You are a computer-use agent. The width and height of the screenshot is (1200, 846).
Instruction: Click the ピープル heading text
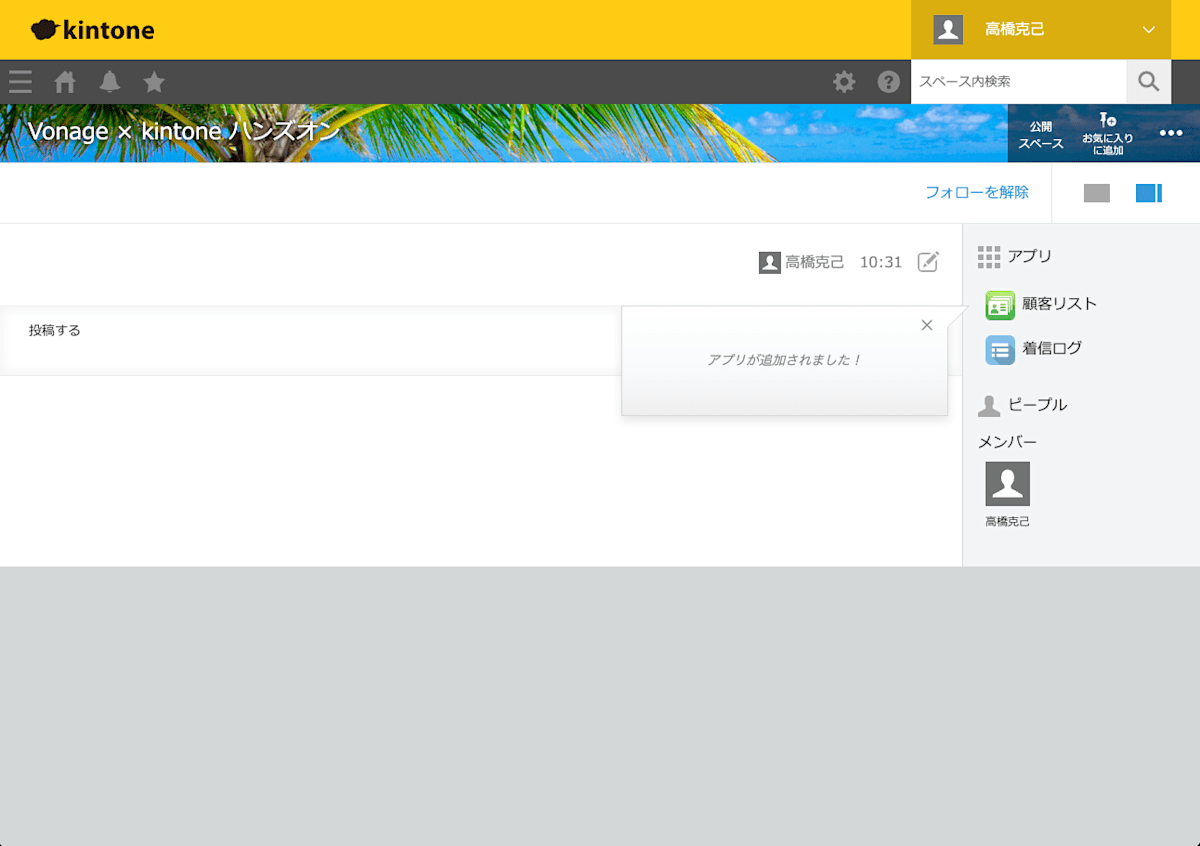(1037, 405)
